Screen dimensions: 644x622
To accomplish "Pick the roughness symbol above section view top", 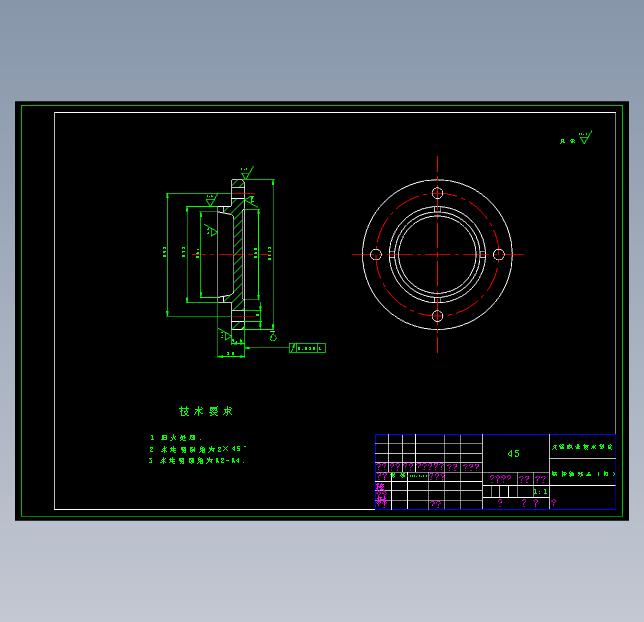I will 247,173.
